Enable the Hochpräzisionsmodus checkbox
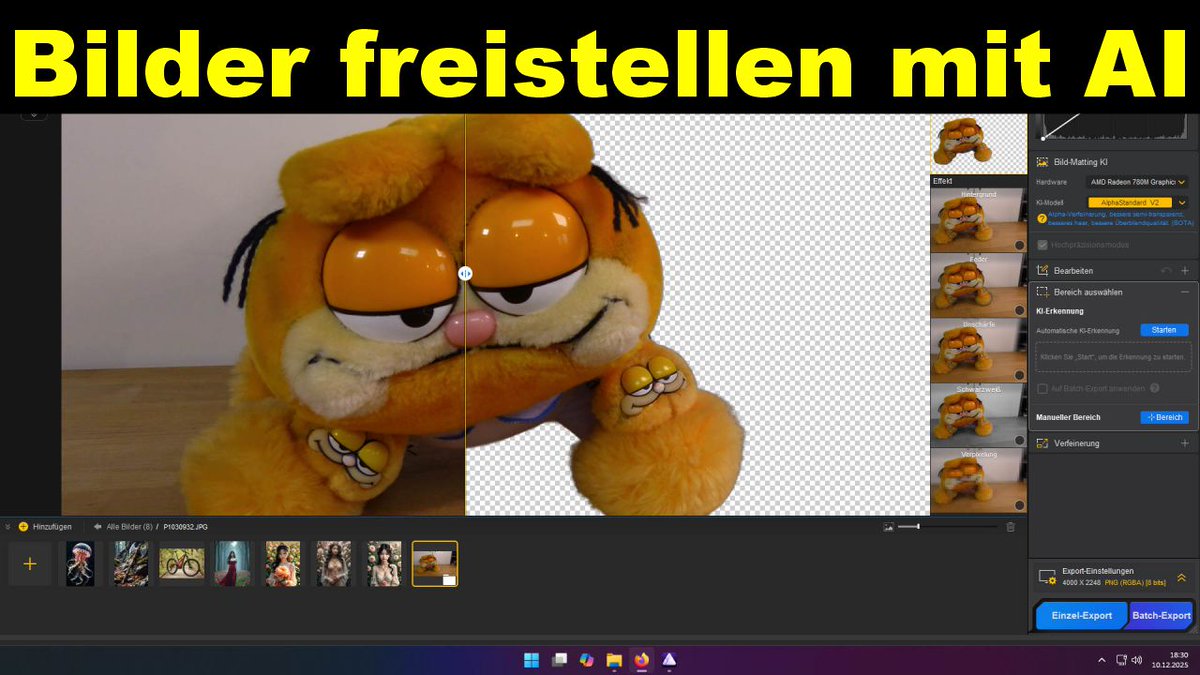 1042,244
